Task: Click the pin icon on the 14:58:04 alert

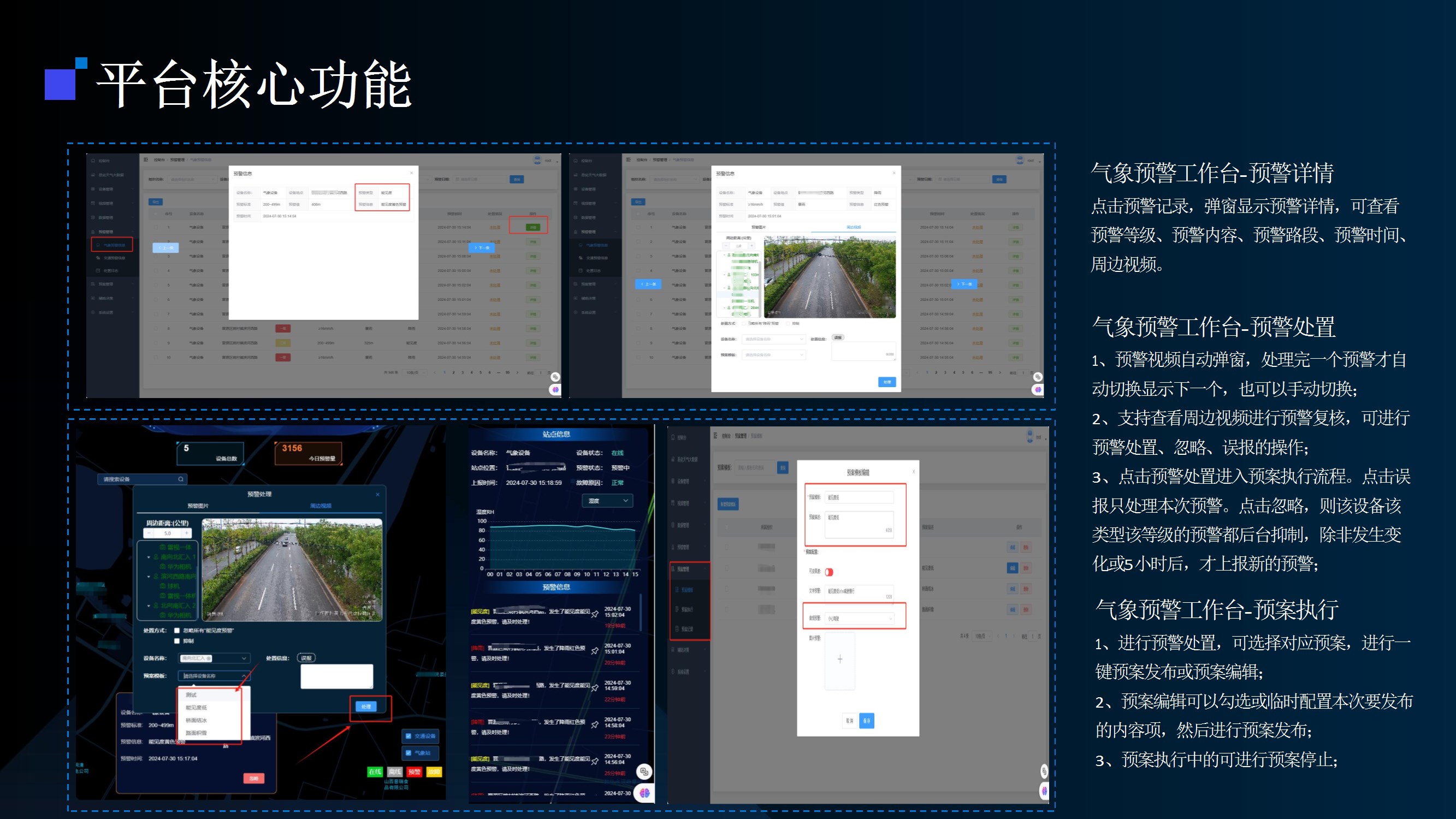Action: point(595,725)
